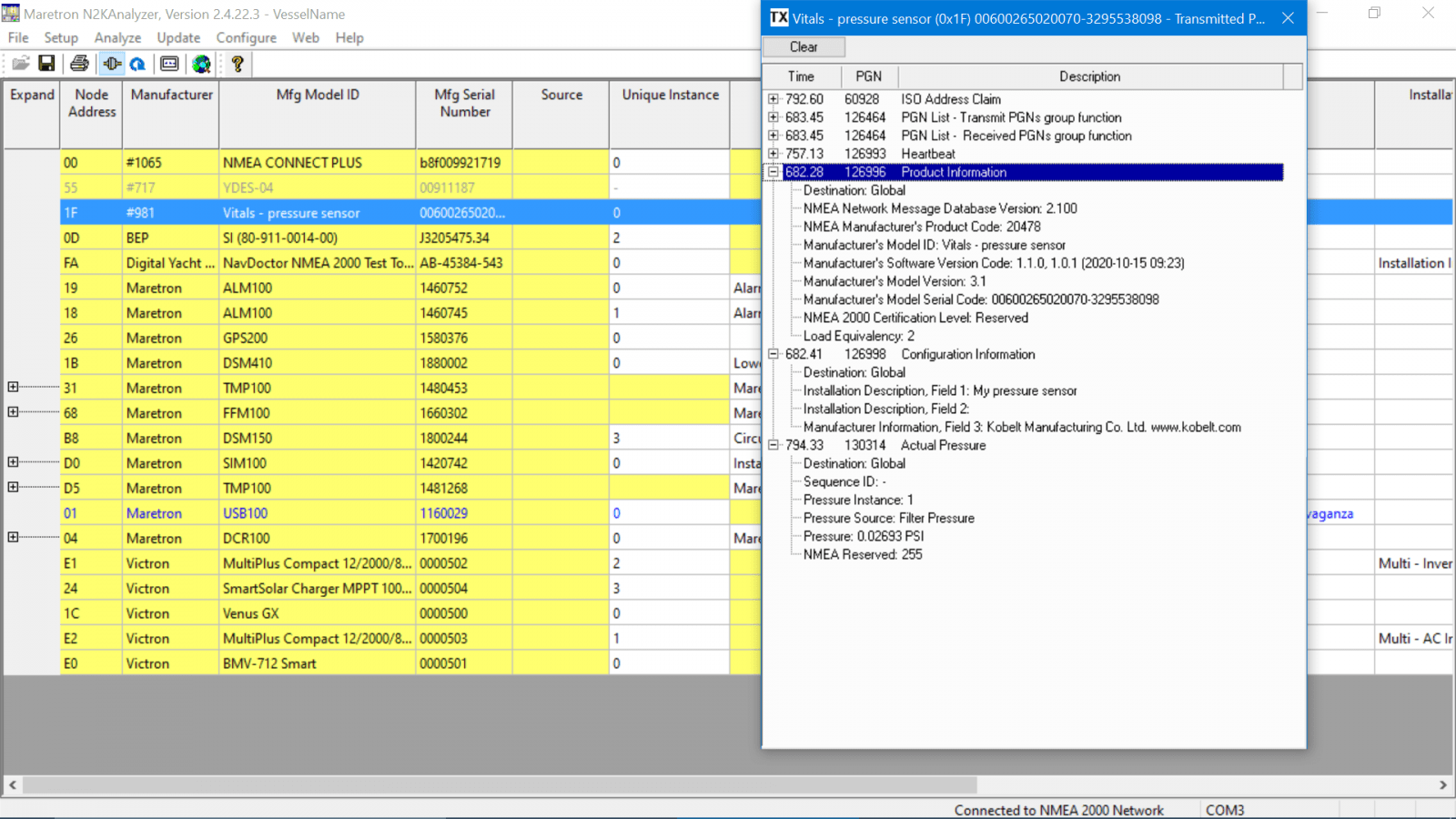
Task: Expand the Heartbeat PGN 126993 entry
Action: coord(773,154)
